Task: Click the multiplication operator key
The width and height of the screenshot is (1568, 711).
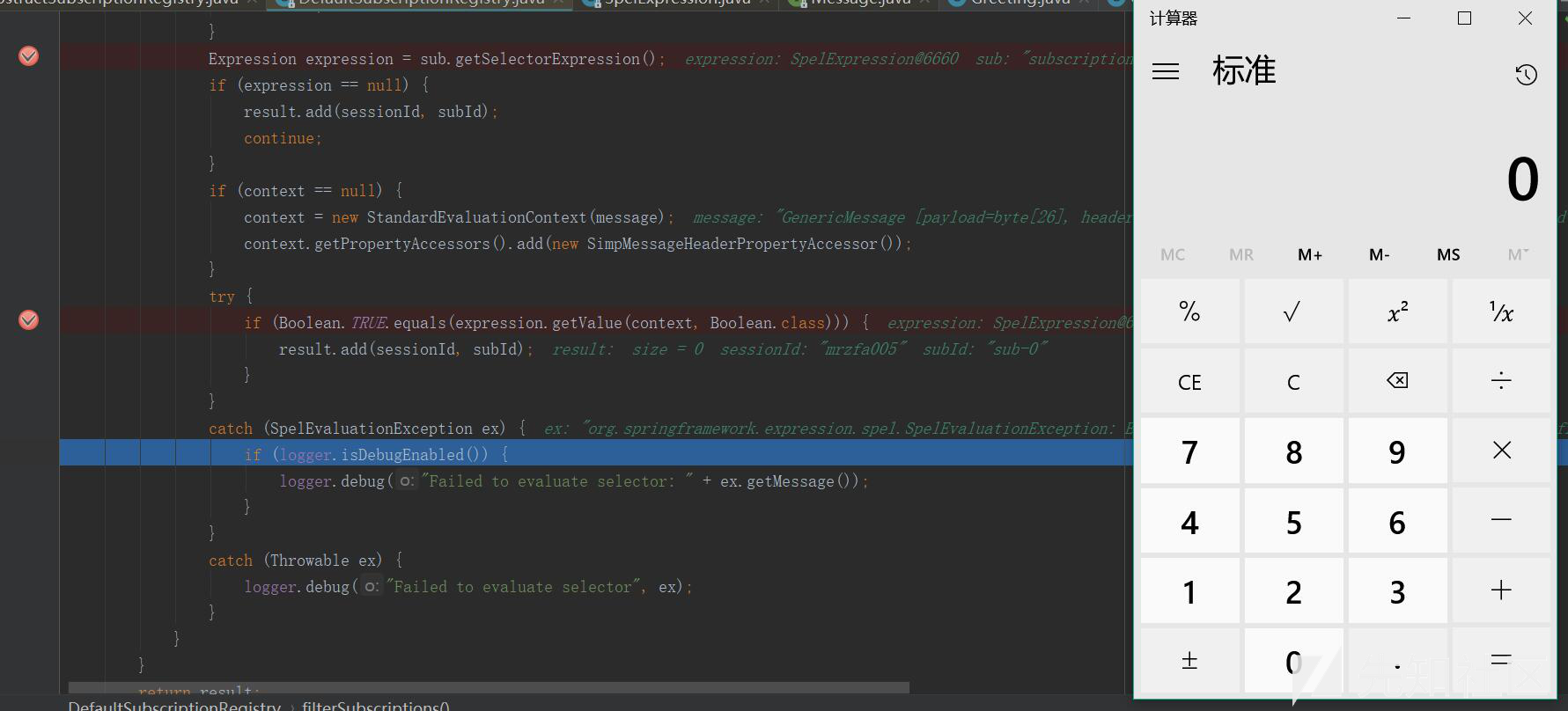Action: (1501, 451)
